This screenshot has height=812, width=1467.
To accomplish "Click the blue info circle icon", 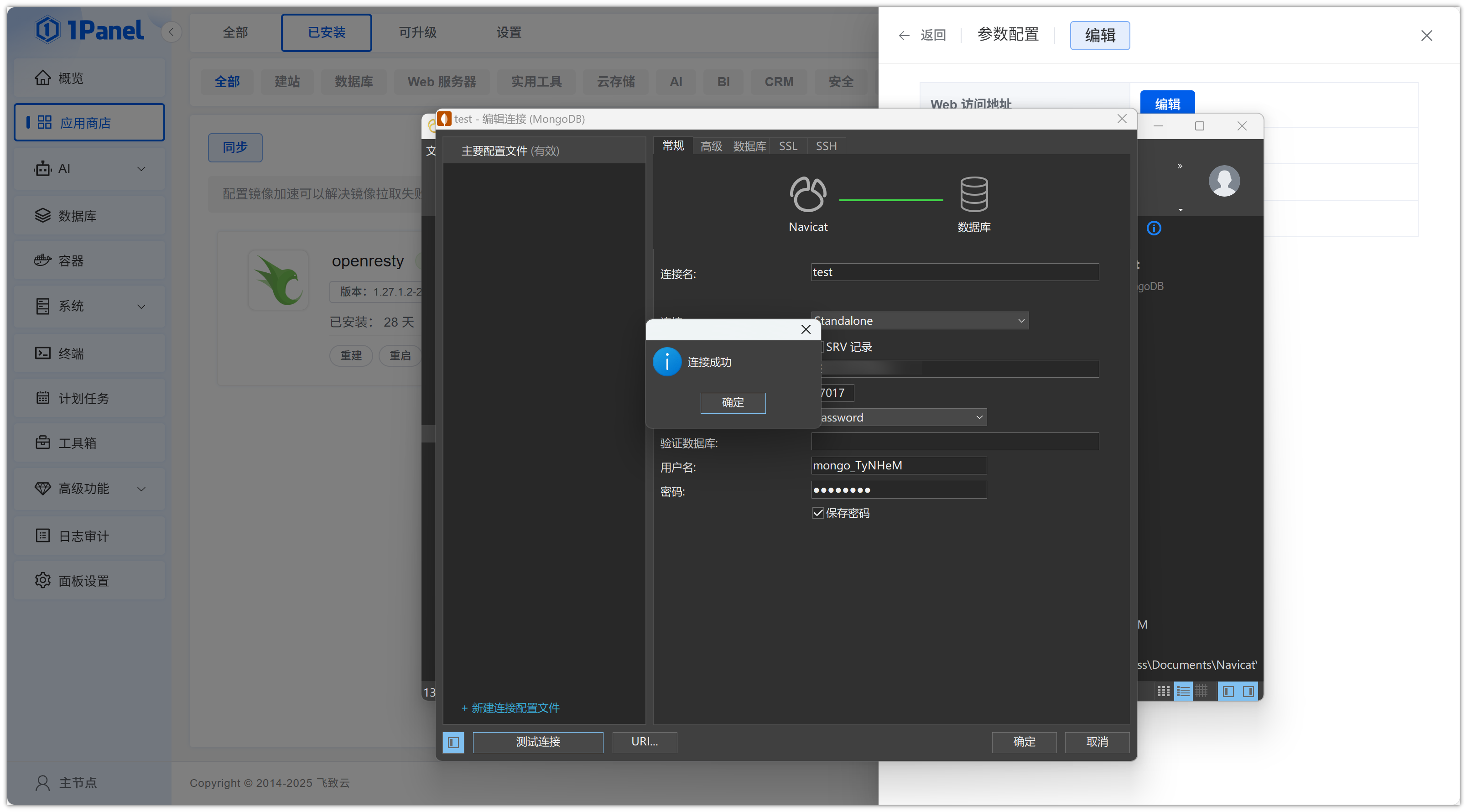I will pos(1154,229).
